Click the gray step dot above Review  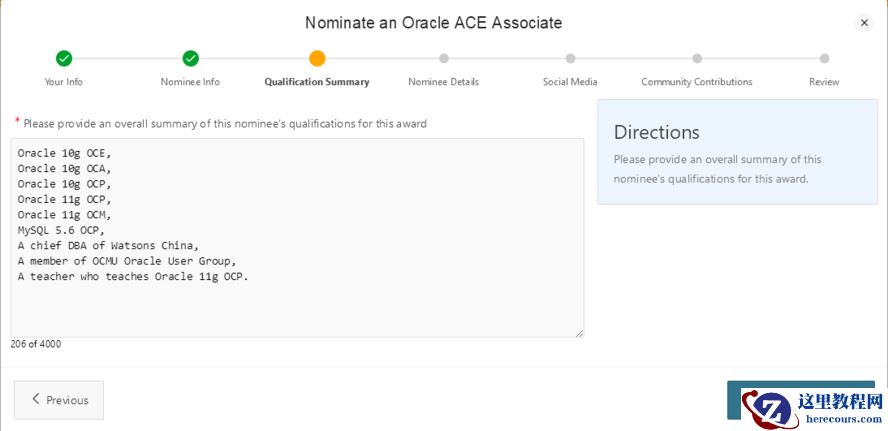(824, 59)
